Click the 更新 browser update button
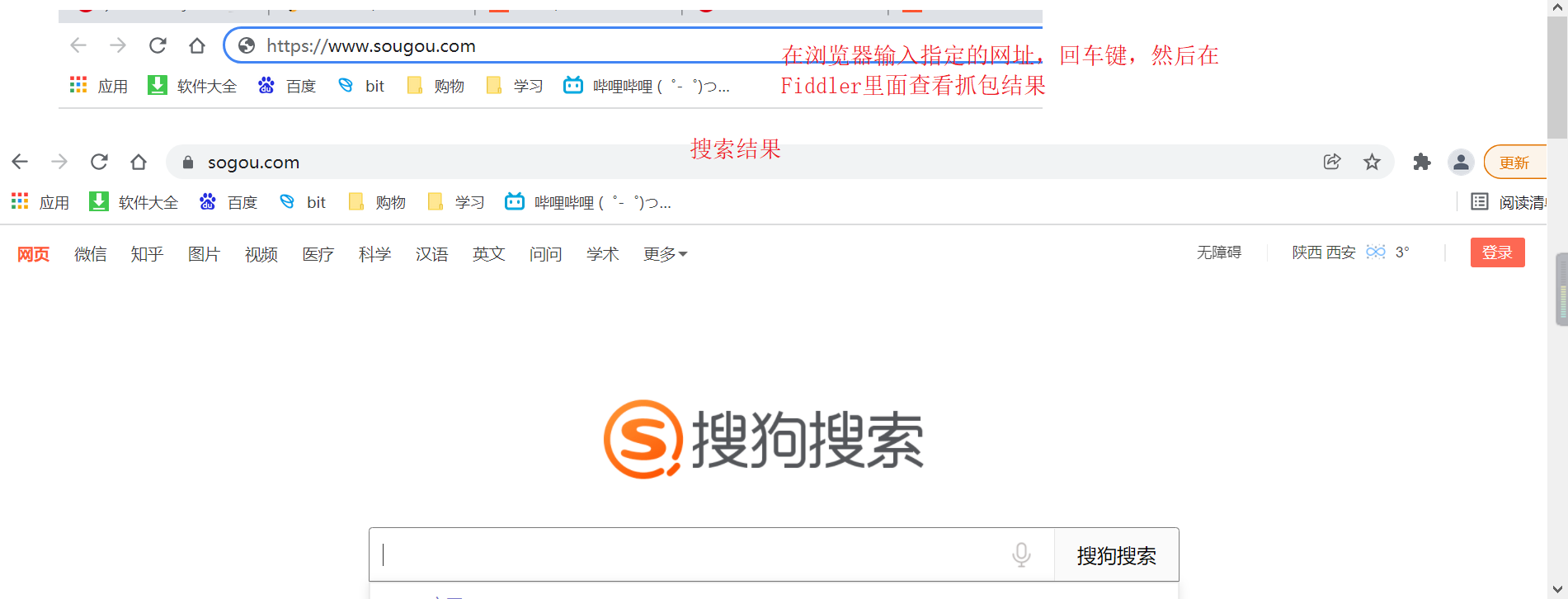 tap(1514, 163)
